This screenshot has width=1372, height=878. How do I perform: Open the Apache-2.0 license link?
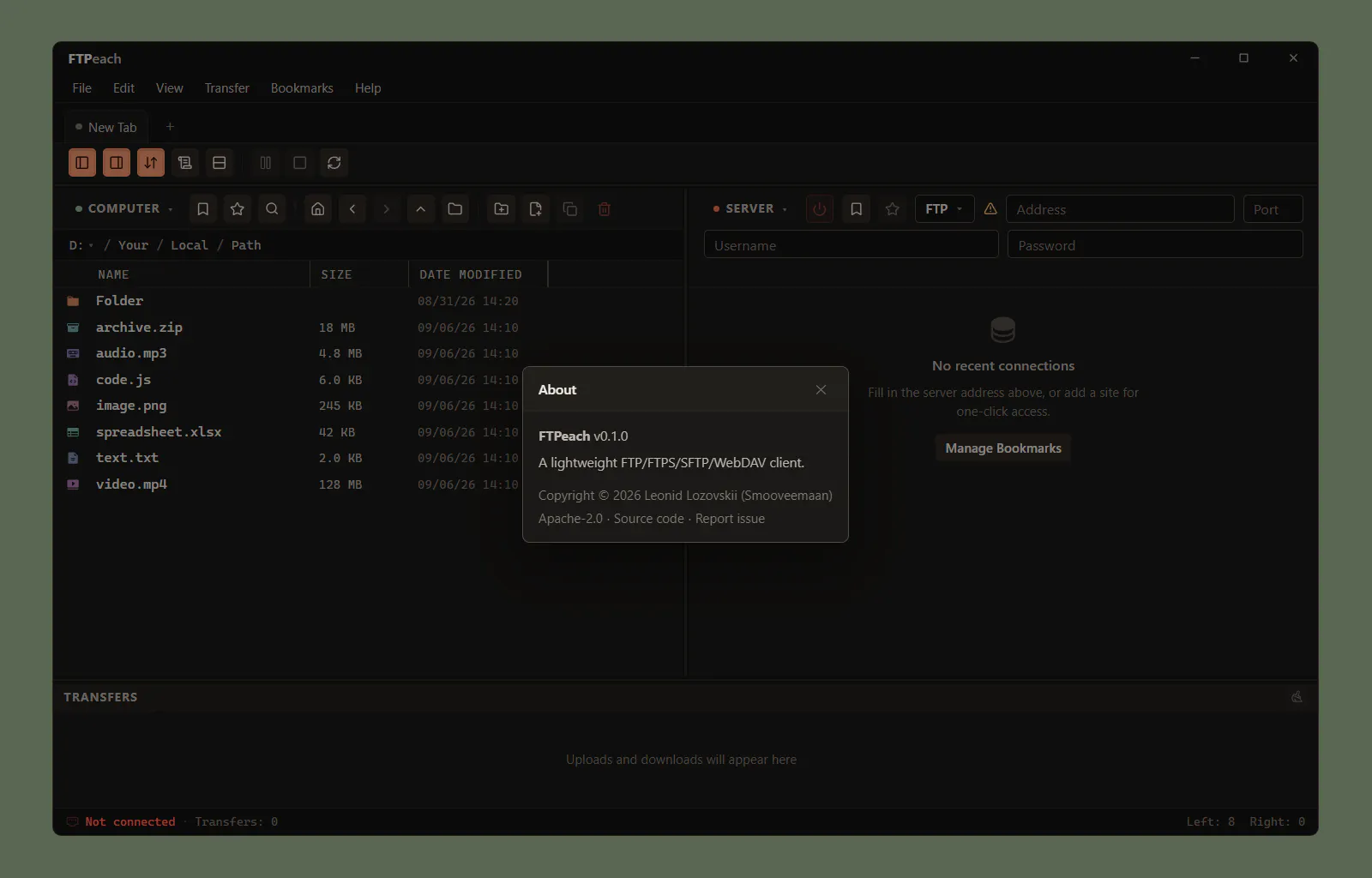pos(570,519)
